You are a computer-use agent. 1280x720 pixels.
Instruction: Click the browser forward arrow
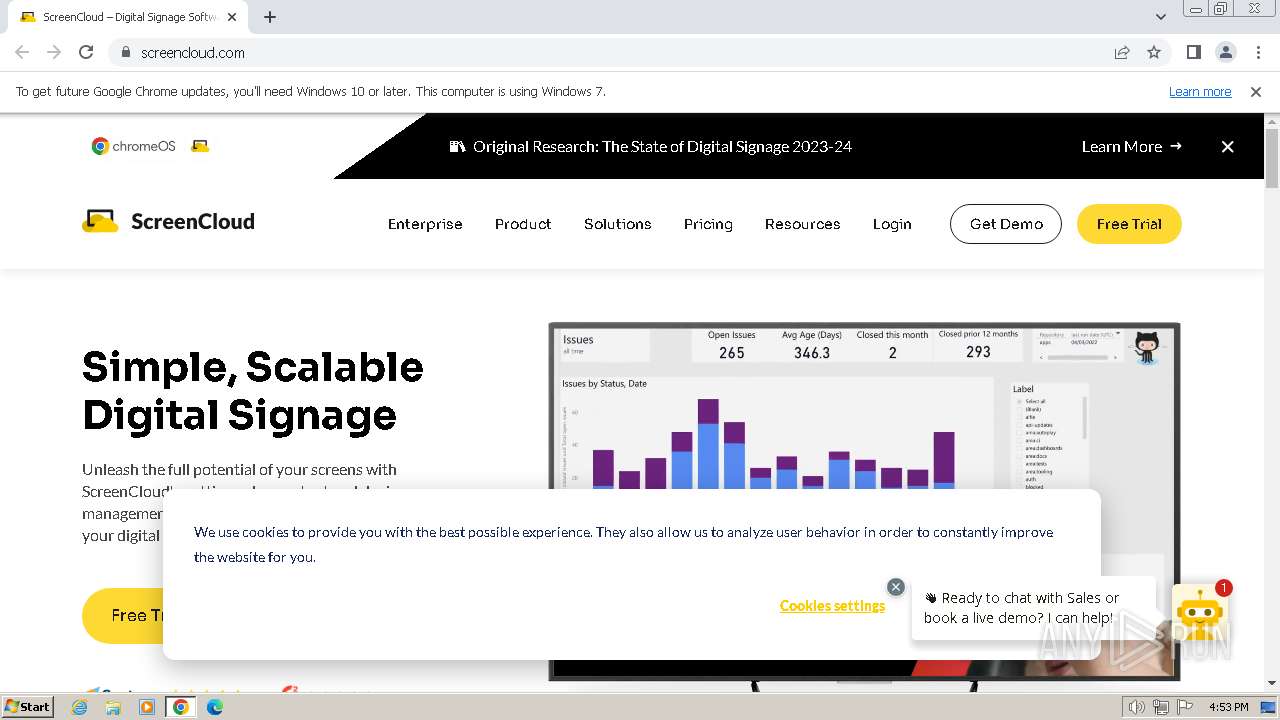tap(54, 53)
